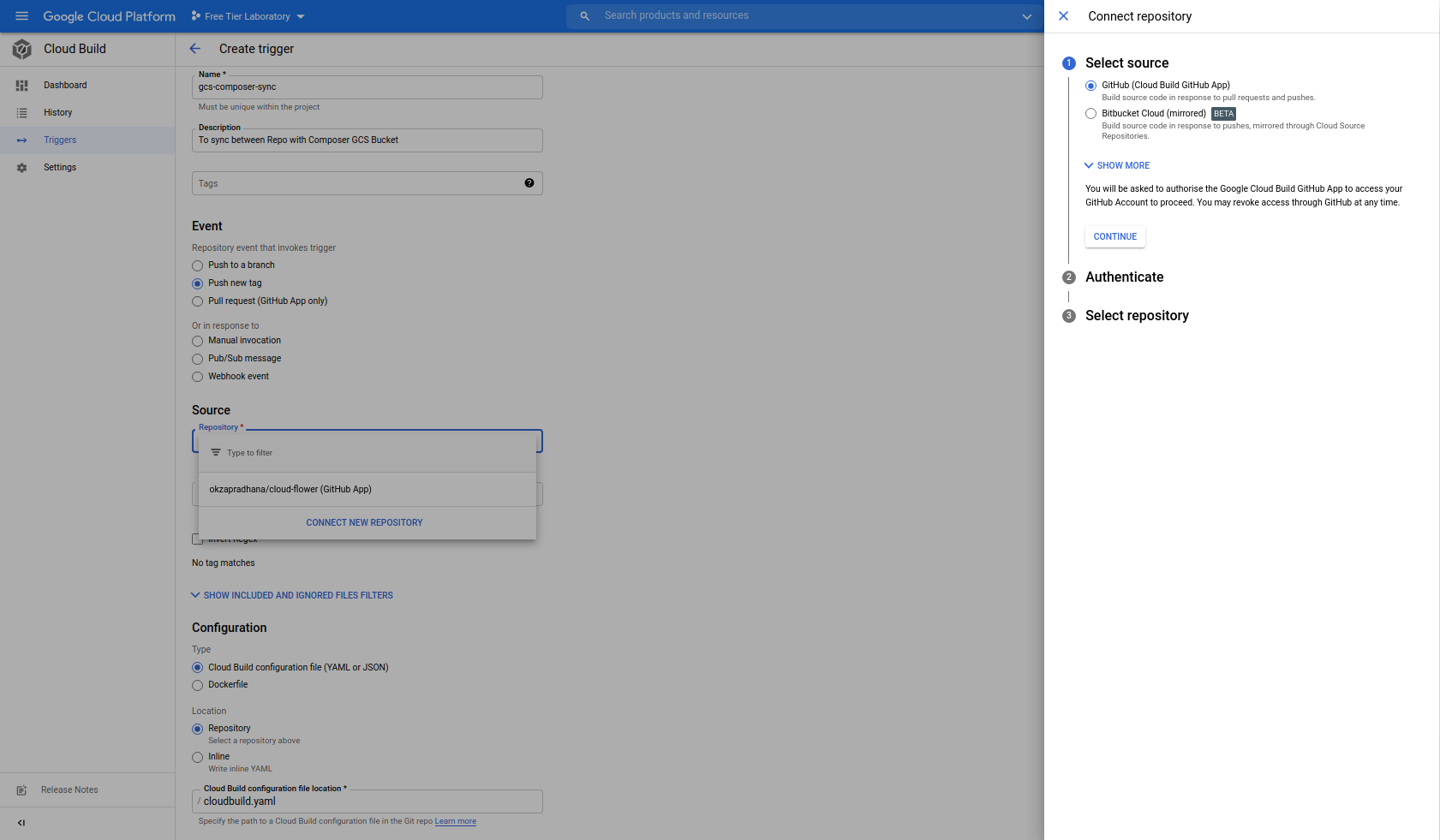Open Release Notes in the sidebar
Image resolution: width=1440 pixels, height=840 pixels.
(x=87, y=790)
